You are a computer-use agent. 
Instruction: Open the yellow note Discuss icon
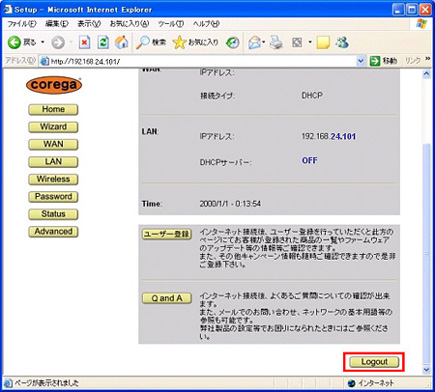[x=323, y=42]
